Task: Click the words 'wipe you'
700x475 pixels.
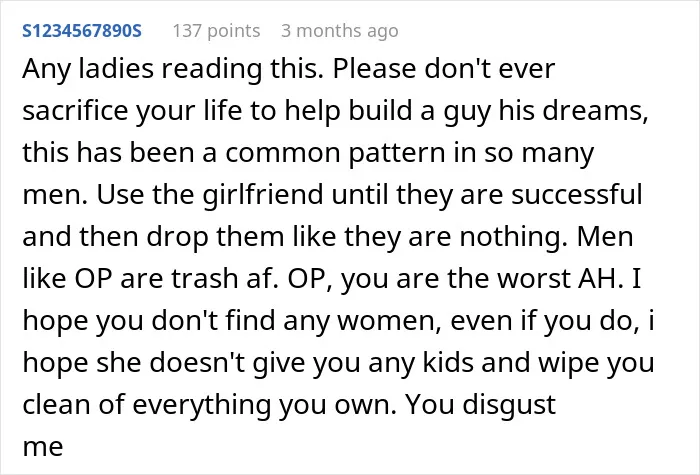Action: point(597,363)
